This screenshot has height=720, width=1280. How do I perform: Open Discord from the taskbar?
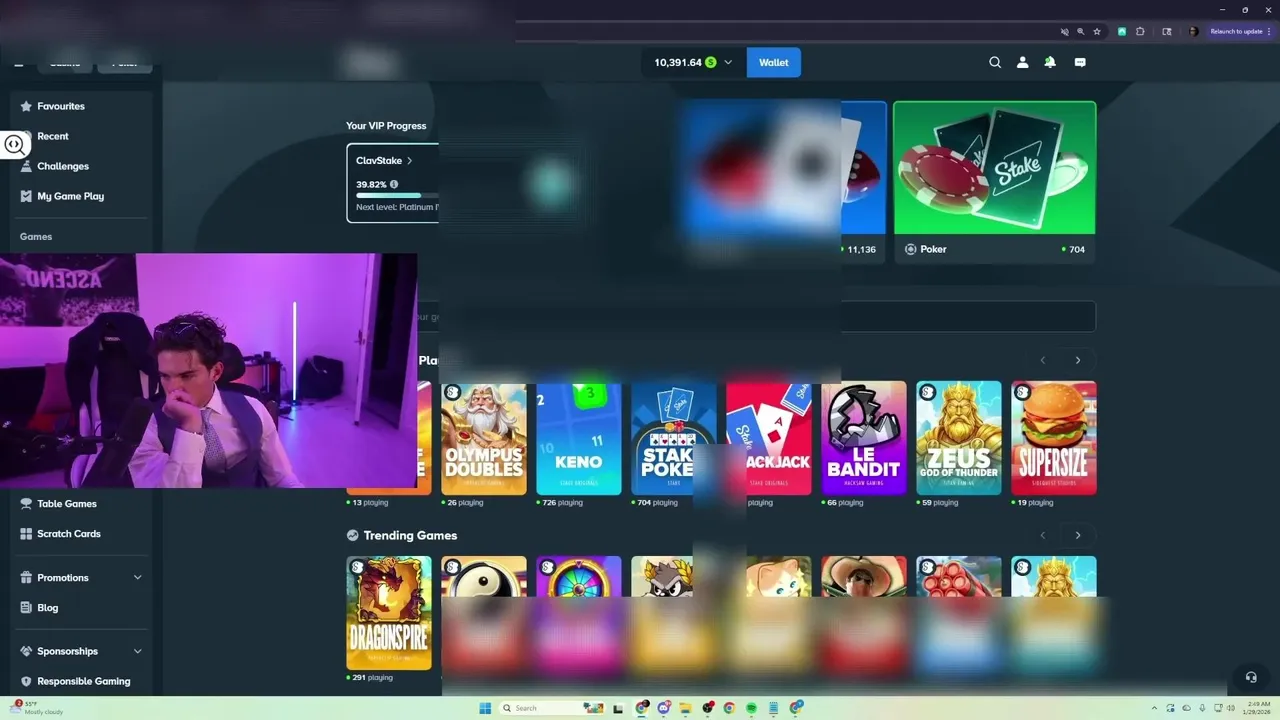(664, 708)
